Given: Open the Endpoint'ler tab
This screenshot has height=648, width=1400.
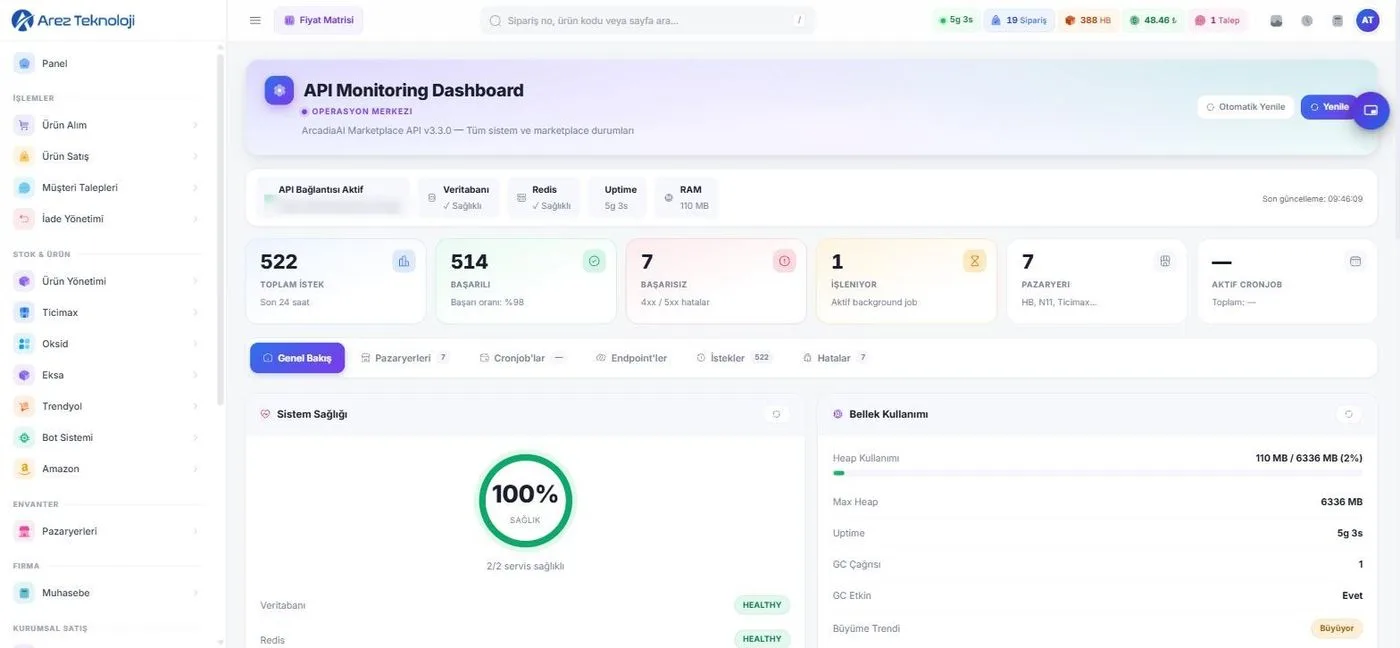Looking at the screenshot, I should (x=631, y=358).
